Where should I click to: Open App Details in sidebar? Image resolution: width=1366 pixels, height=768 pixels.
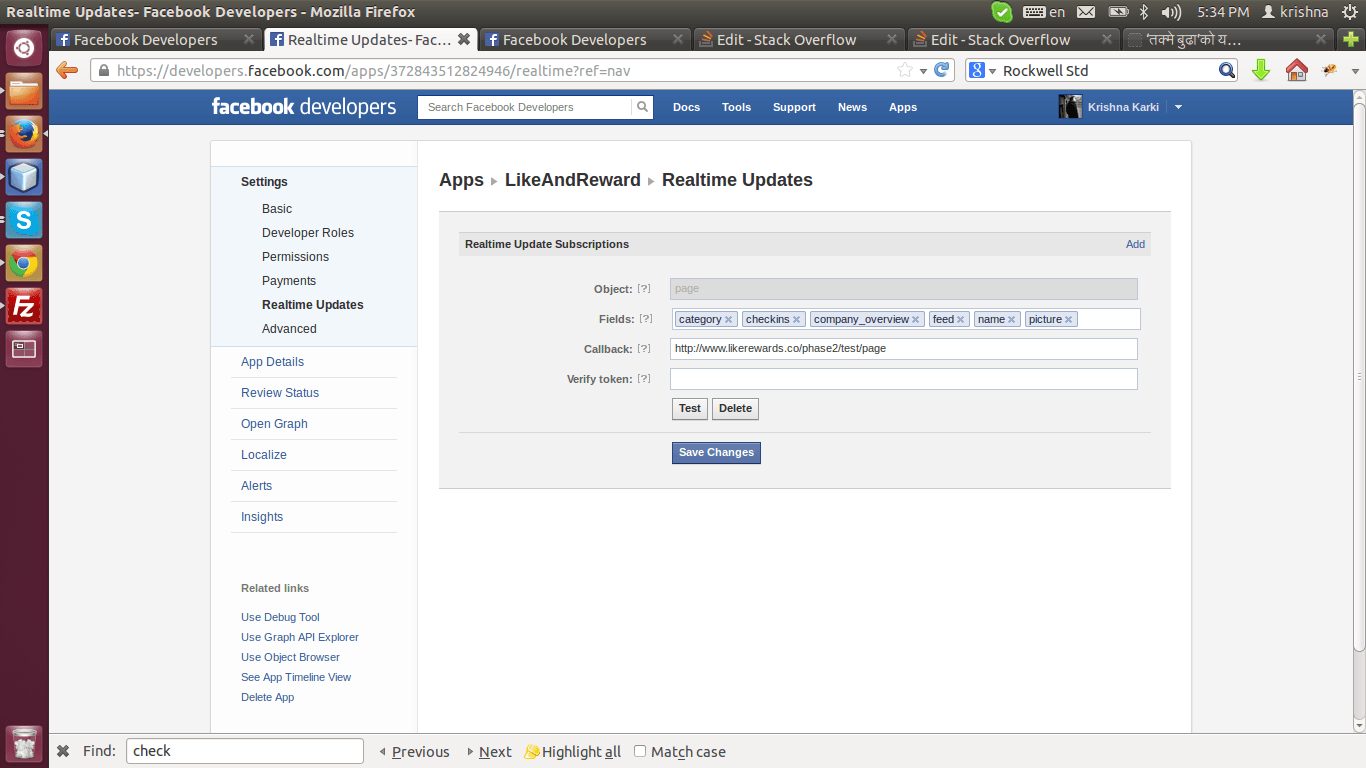tap(272, 362)
